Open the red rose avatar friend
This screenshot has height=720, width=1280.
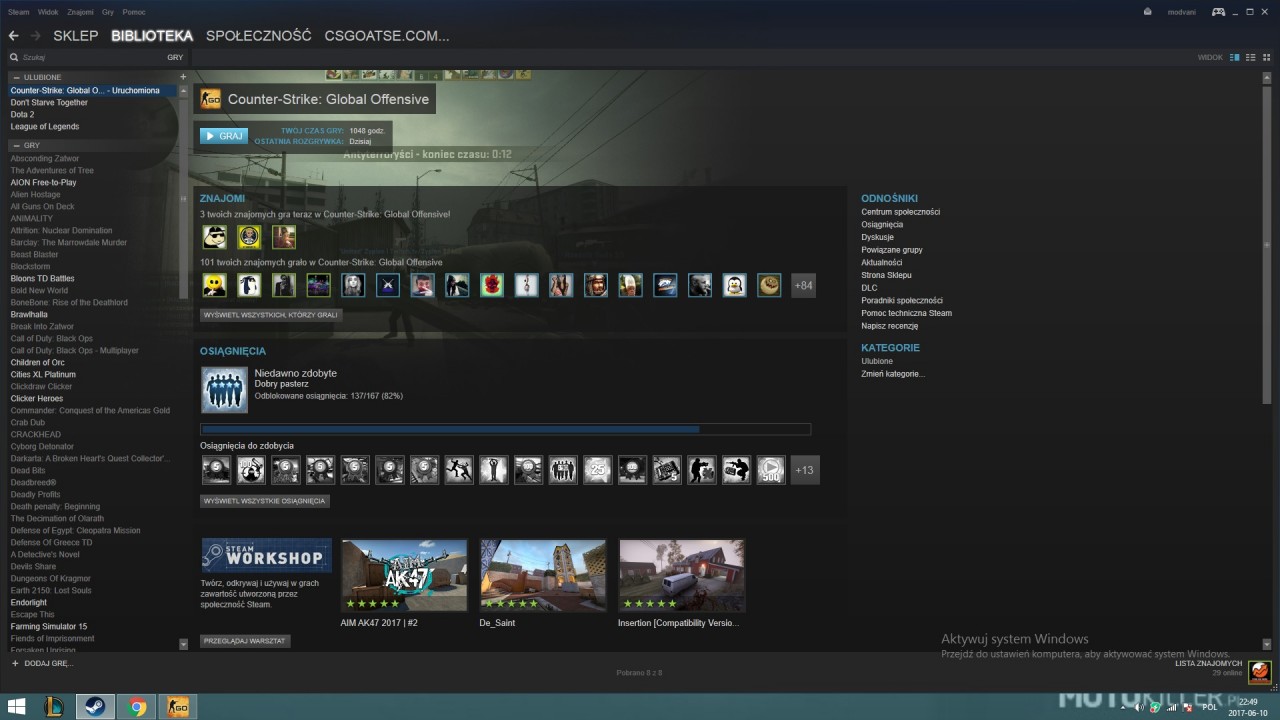(491, 285)
